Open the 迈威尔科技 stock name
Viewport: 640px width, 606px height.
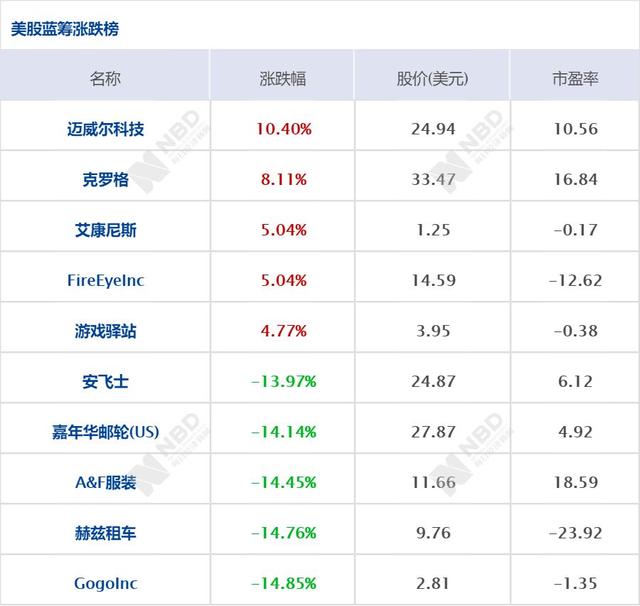[105, 129]
